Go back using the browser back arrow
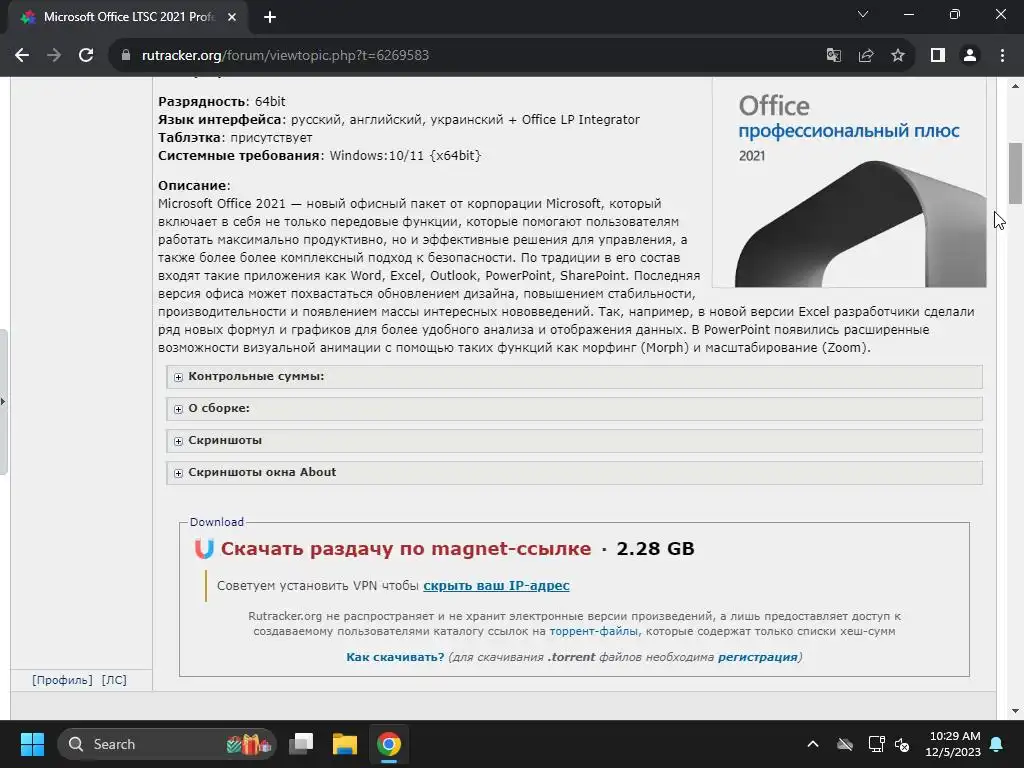The width and height of the screenshot is (1024, 768). (22, 56)
